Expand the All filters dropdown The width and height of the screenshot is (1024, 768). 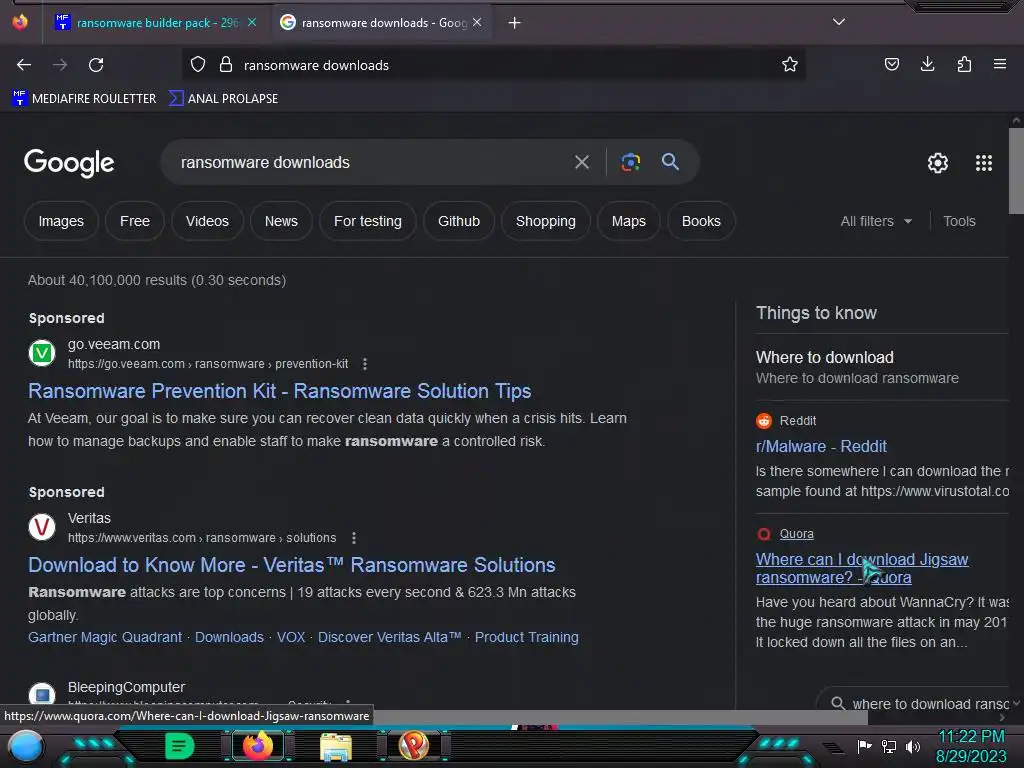876,221
